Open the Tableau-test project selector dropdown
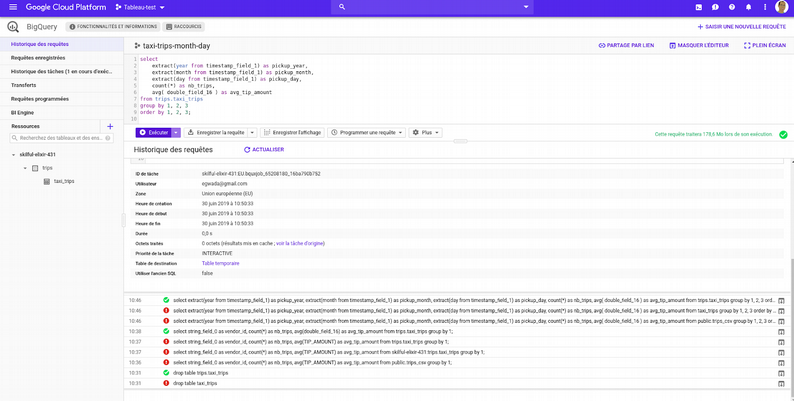Screen dimensions: 794x401 tap(140, 7)
